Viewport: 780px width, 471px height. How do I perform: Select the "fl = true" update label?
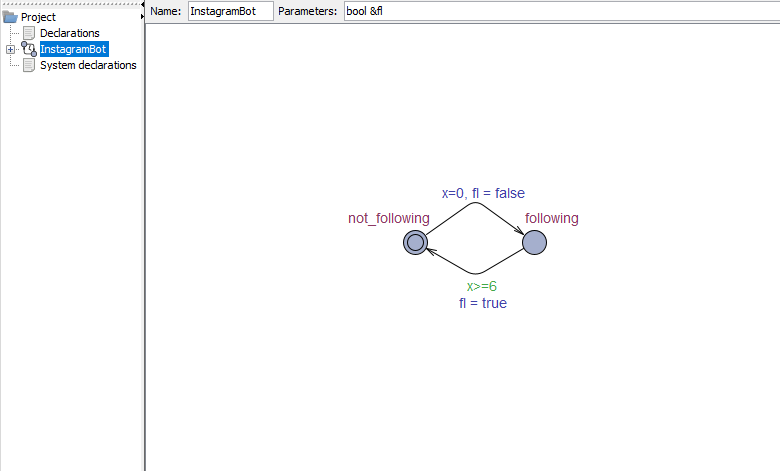tap(482, 302)
